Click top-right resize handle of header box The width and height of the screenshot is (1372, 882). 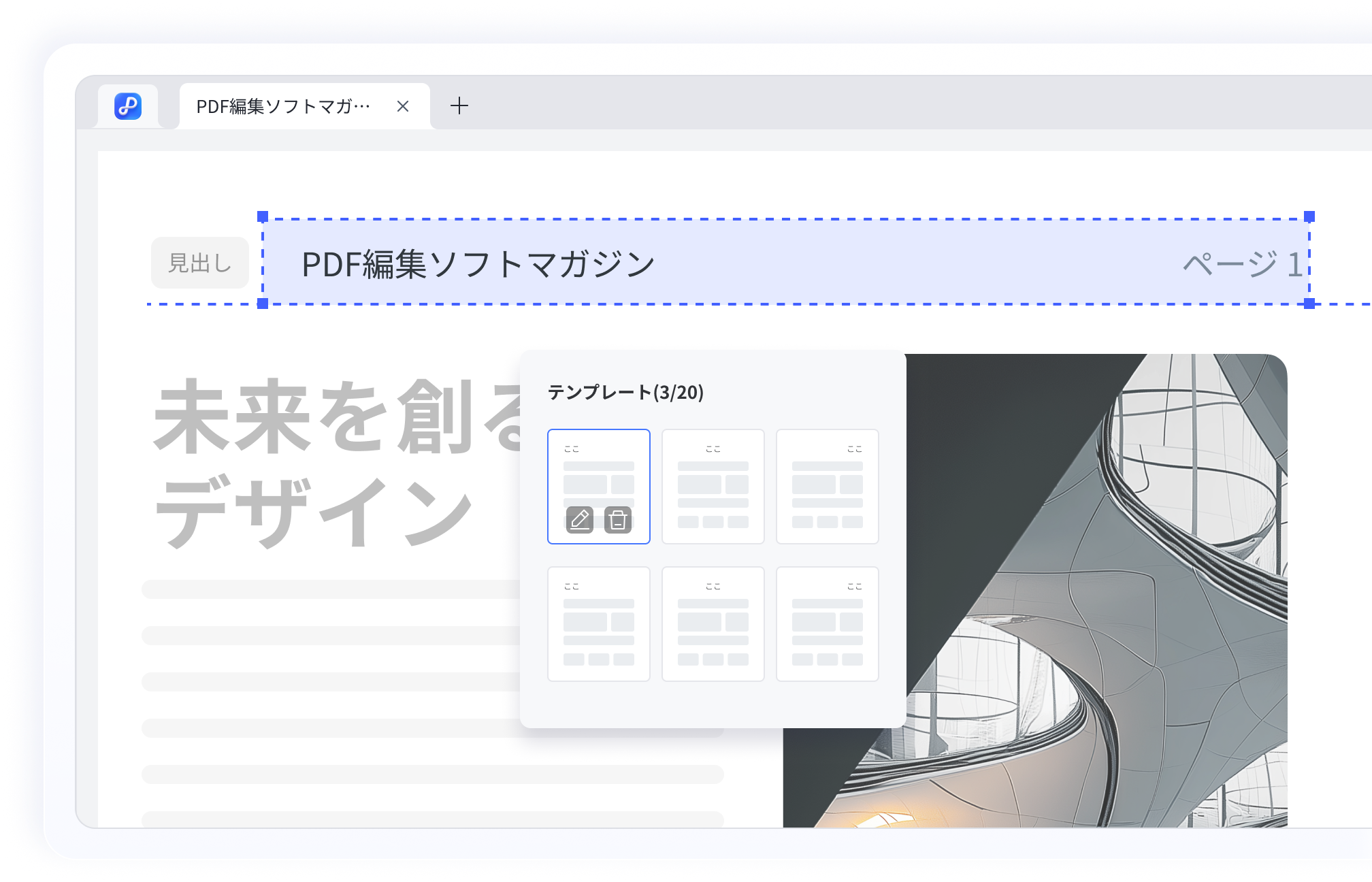1309,217
